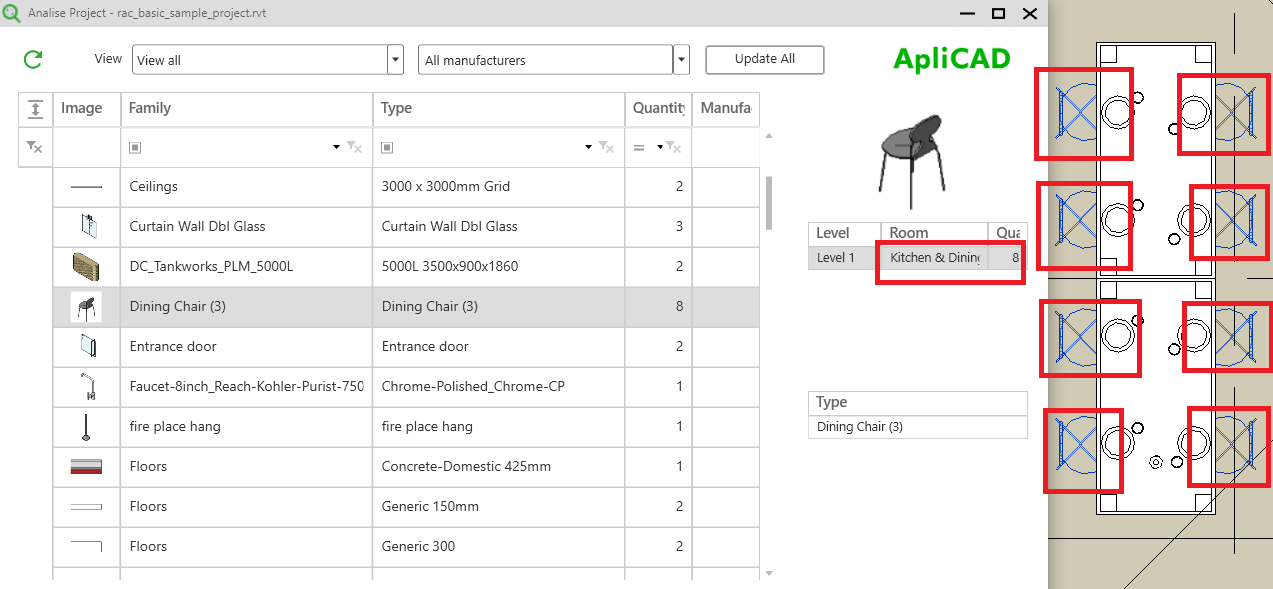Click the Dining Chair thumbnail in its table row
The image size is (1273, 589).
86,306
